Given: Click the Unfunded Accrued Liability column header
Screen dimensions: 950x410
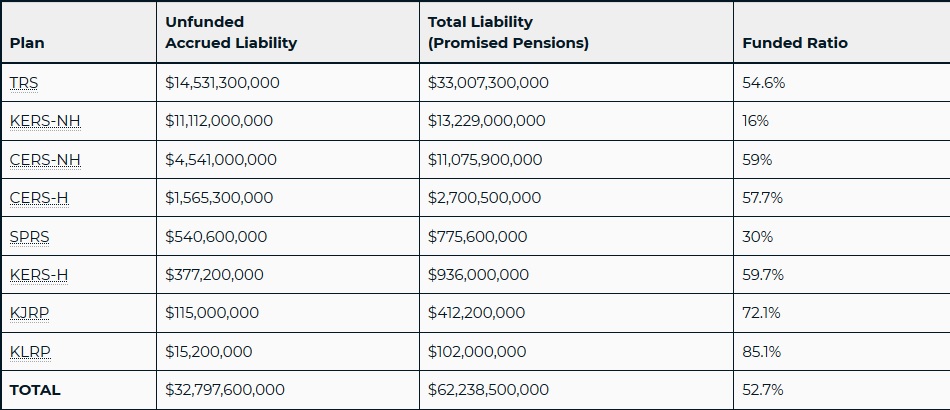Looking at the screenshot, I should [231, 32].
